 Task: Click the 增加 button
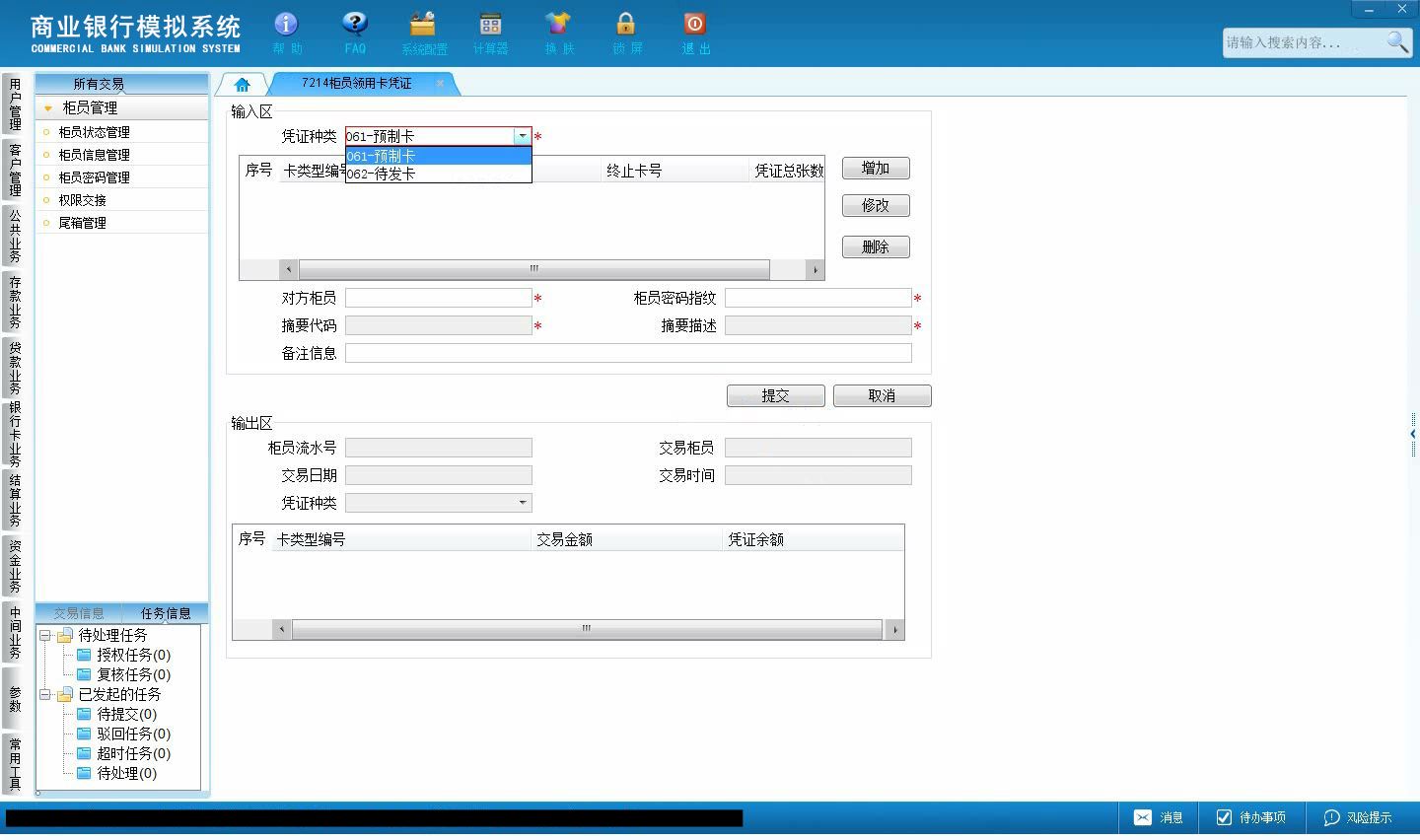pos(876,169)
